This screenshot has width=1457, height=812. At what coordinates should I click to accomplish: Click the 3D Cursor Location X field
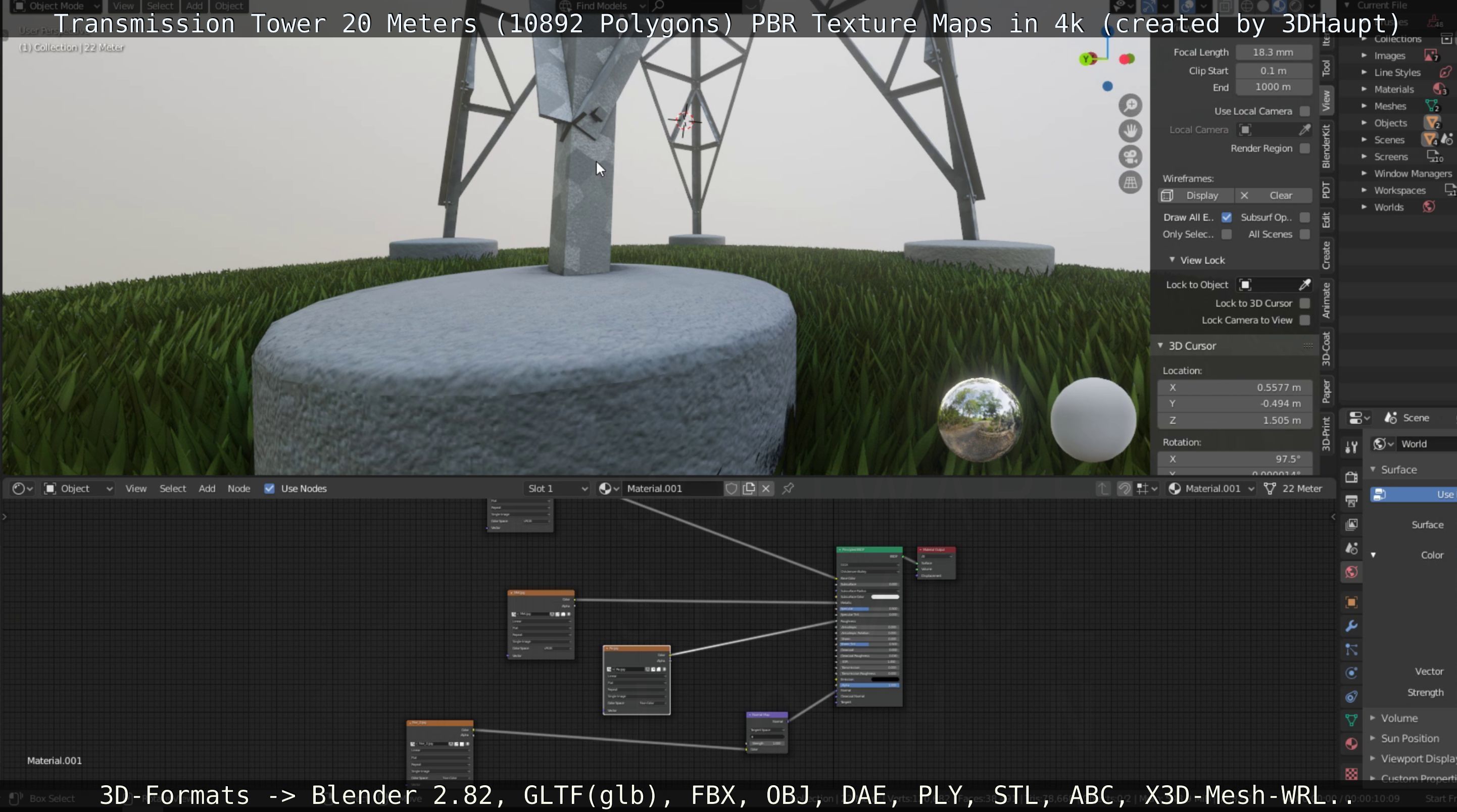(1235, 387)
